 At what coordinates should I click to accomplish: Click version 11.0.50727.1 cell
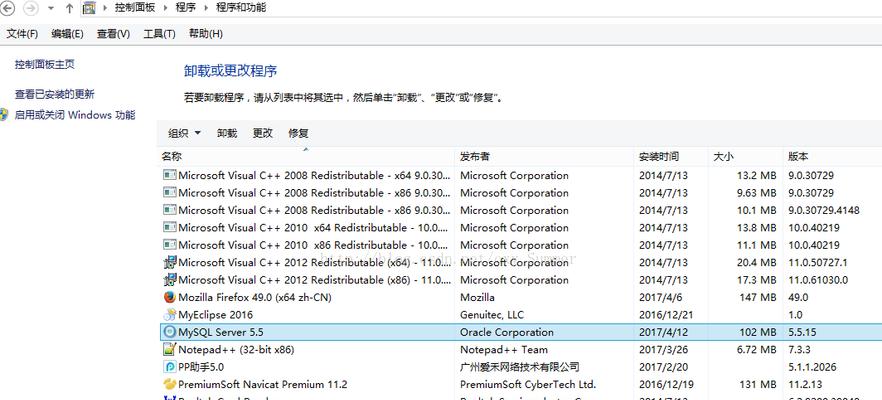[x=818, y=262]
